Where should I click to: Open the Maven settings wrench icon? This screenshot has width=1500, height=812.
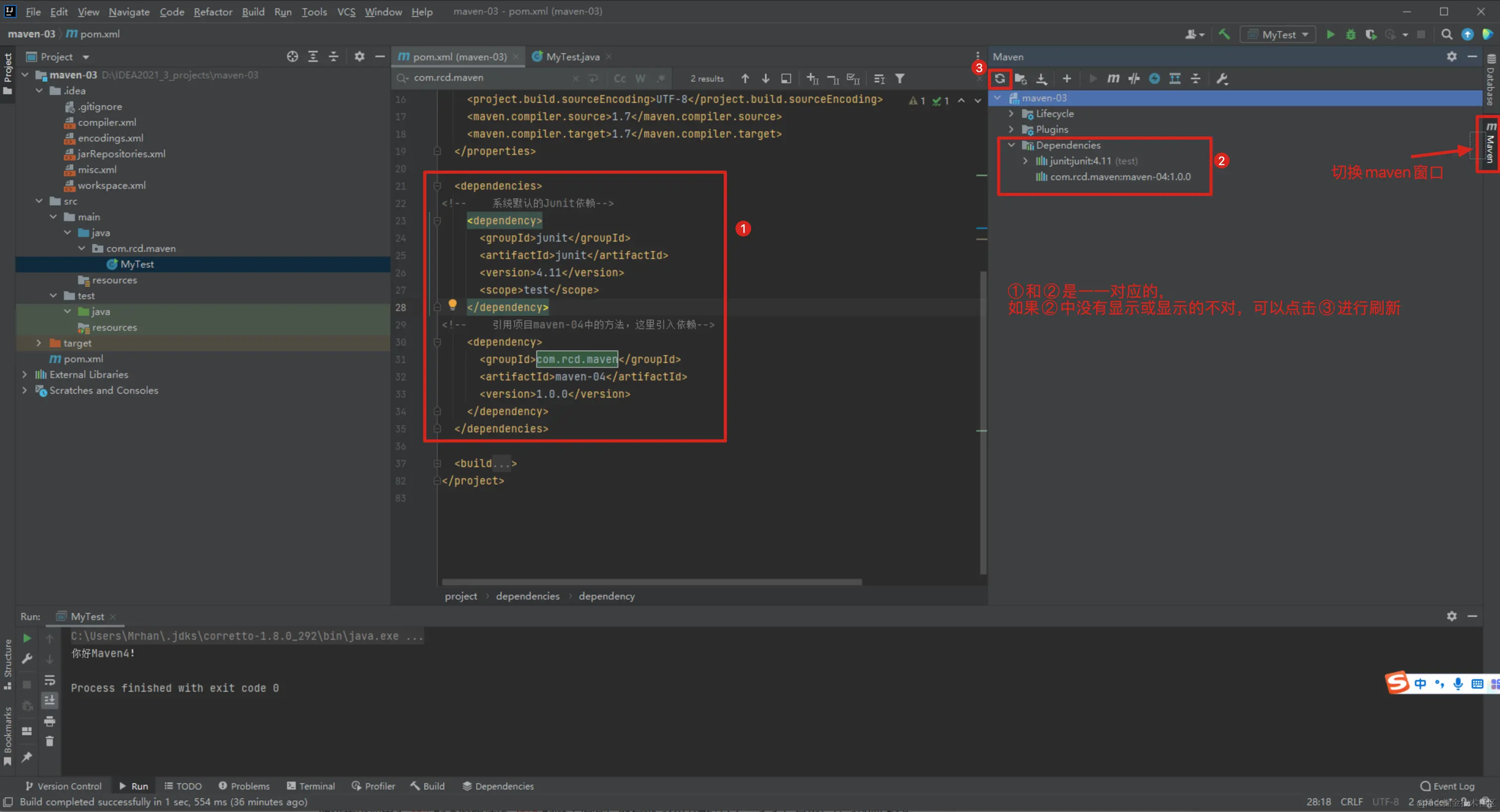(x=1222, y=79)
